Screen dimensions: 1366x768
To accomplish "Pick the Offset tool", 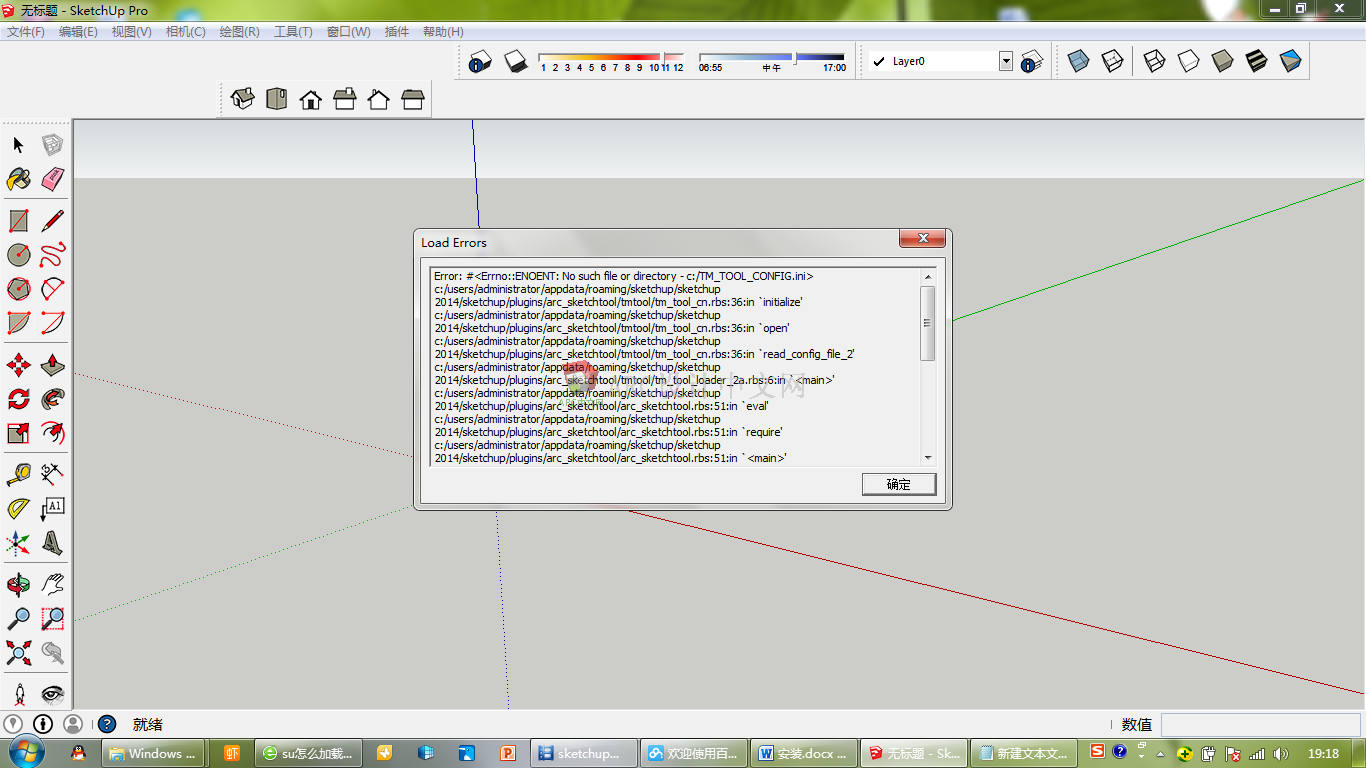I will tap(53, 433).
